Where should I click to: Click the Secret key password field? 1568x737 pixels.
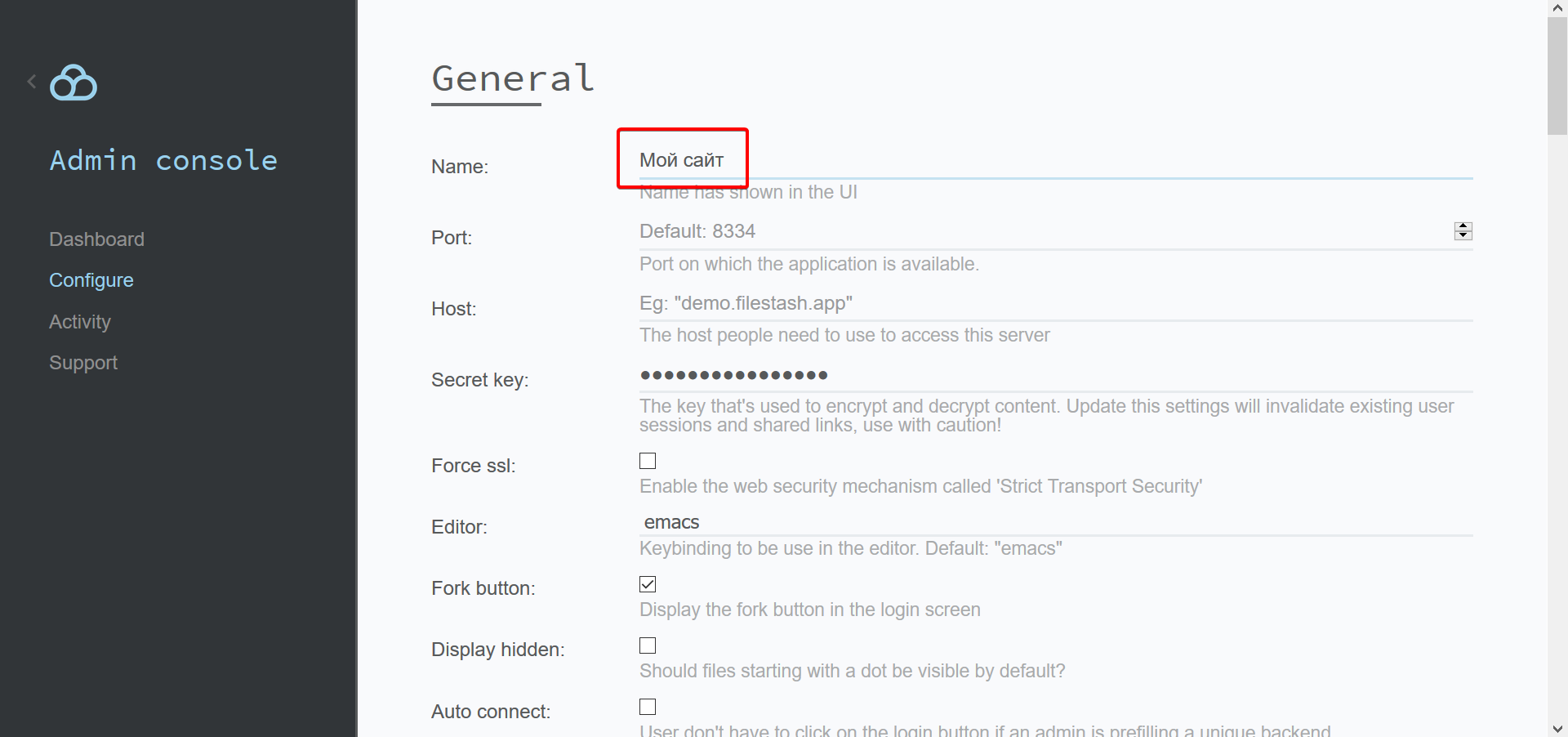[x=1055, y=376]
